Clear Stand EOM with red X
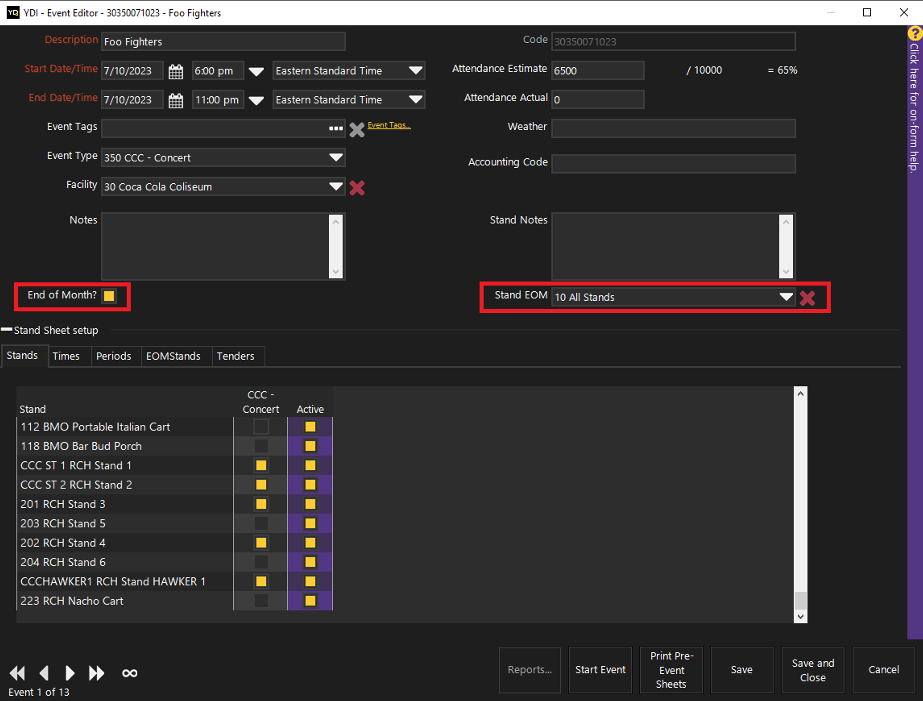 pyautogui.click(x=808, y=298)
